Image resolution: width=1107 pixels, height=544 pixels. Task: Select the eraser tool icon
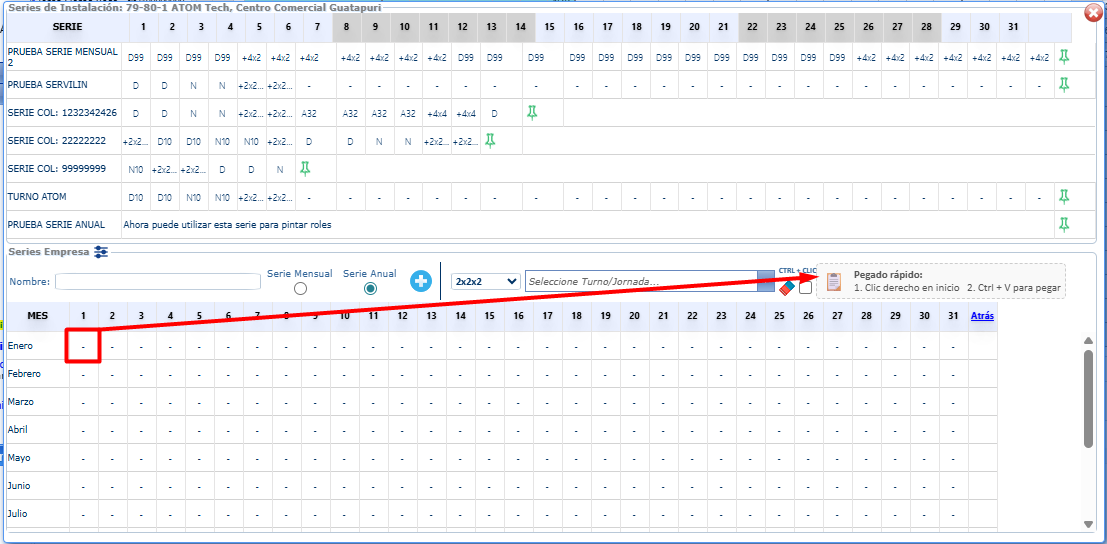(x=785, y=288)
